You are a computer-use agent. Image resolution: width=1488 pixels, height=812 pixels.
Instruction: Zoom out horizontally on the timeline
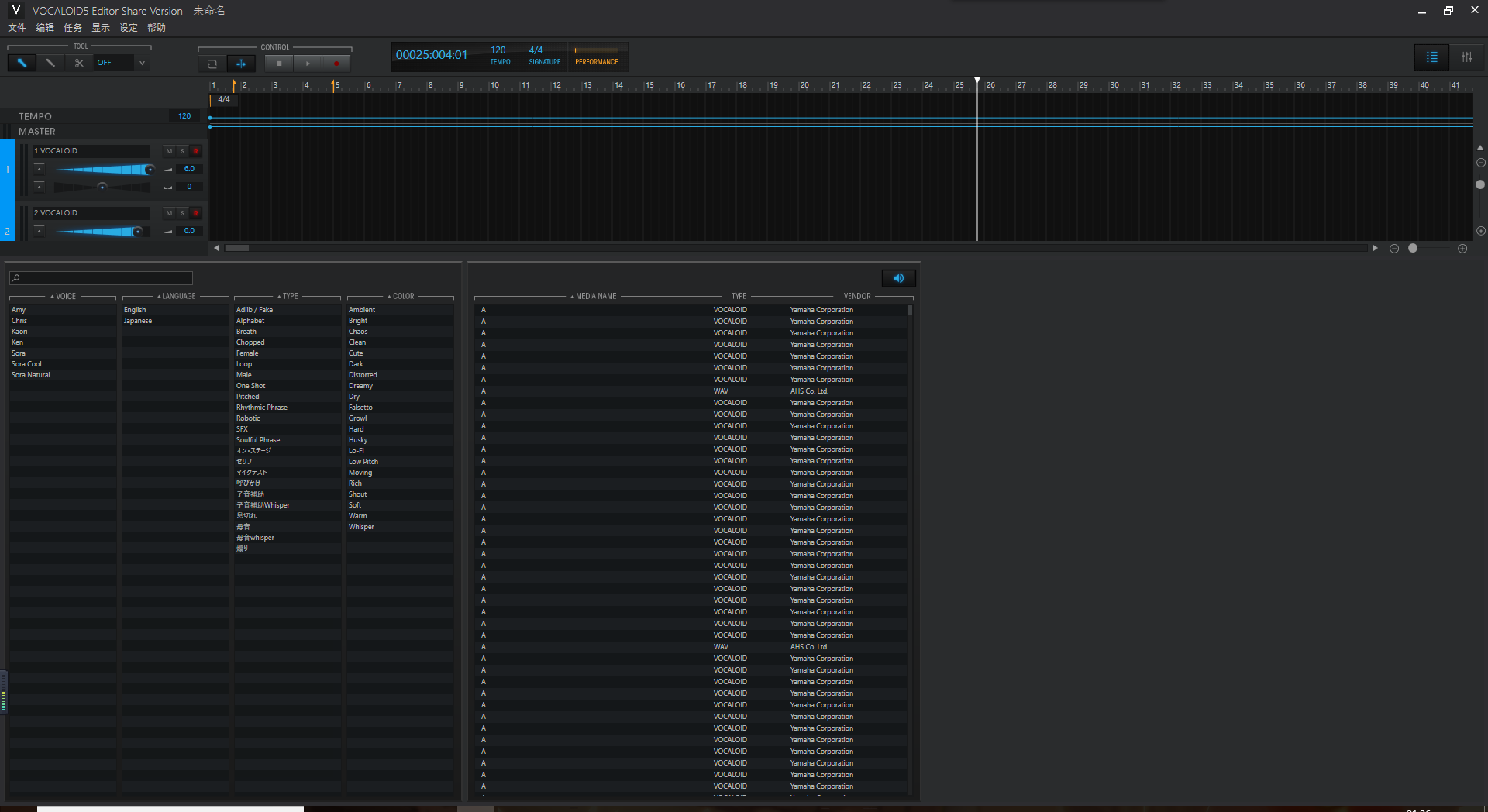pyautogui.click(x=1394, y=249)
